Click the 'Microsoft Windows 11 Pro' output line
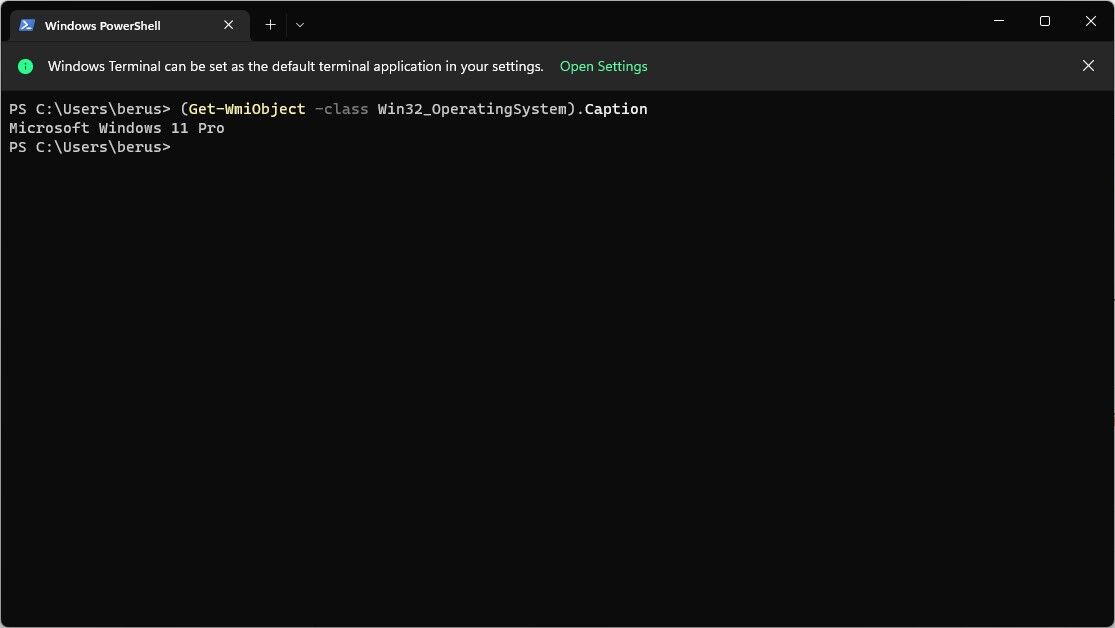Screen dimensions: 1115x628 pyautogui.click(x=117, y=128)
